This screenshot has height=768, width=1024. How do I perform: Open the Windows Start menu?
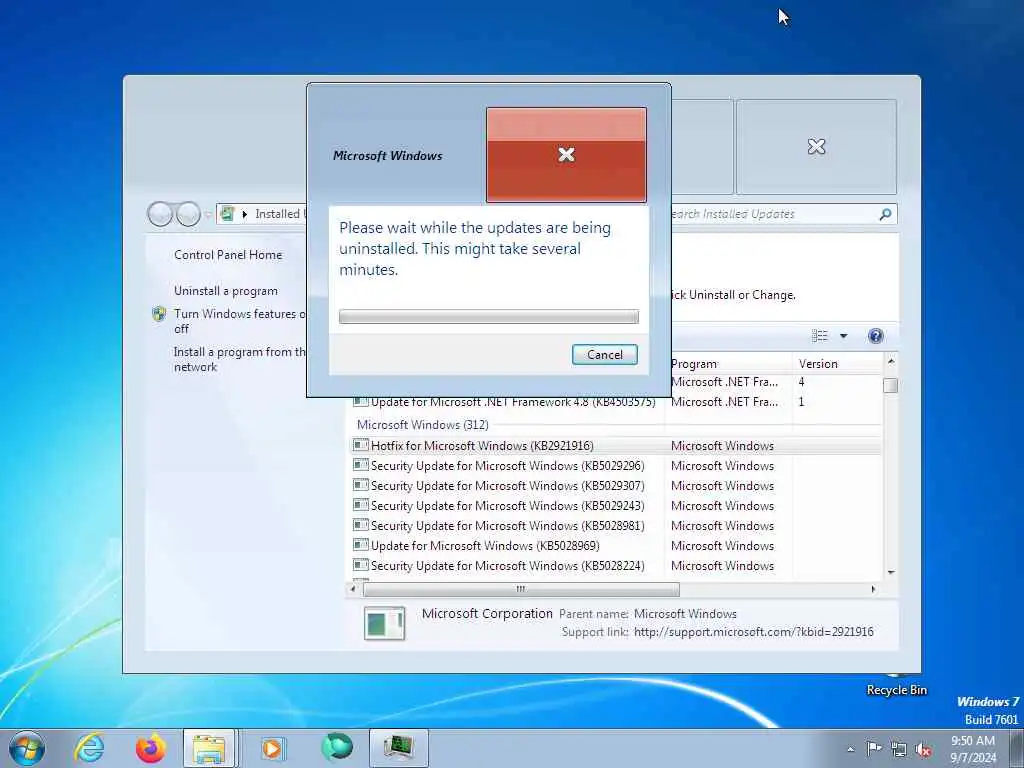pos(27,748)
